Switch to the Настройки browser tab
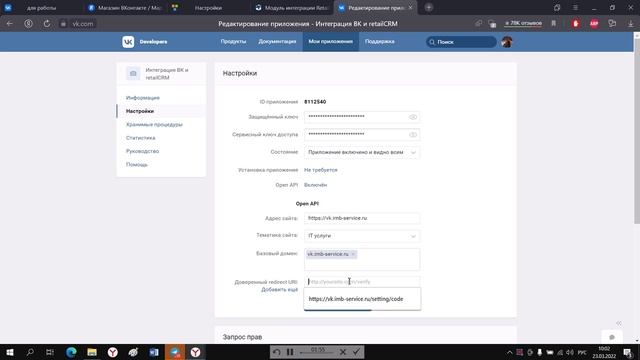Image resolution: width=640 pixels, height=360 pixels. (208, 8)
